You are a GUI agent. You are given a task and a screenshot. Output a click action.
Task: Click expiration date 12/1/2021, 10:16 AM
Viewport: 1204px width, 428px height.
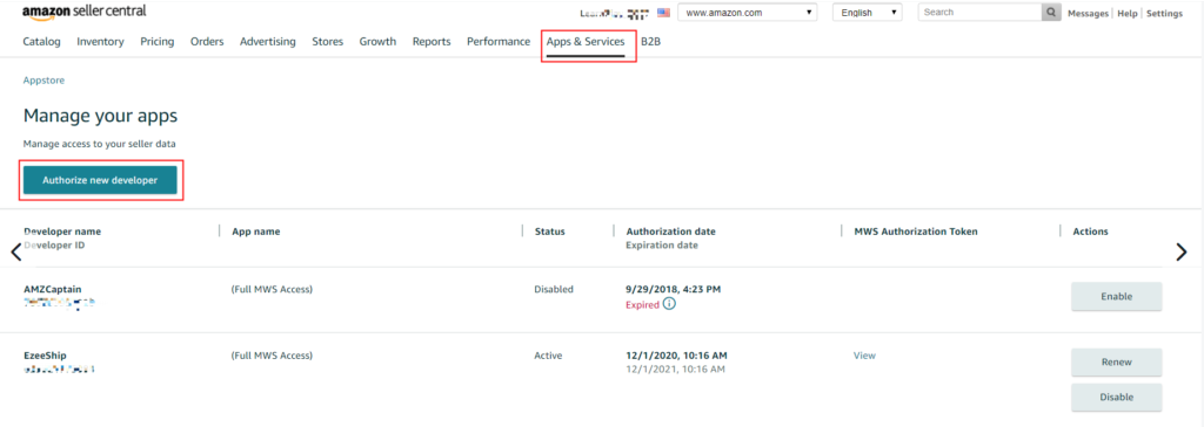click(x=676, y=369)
